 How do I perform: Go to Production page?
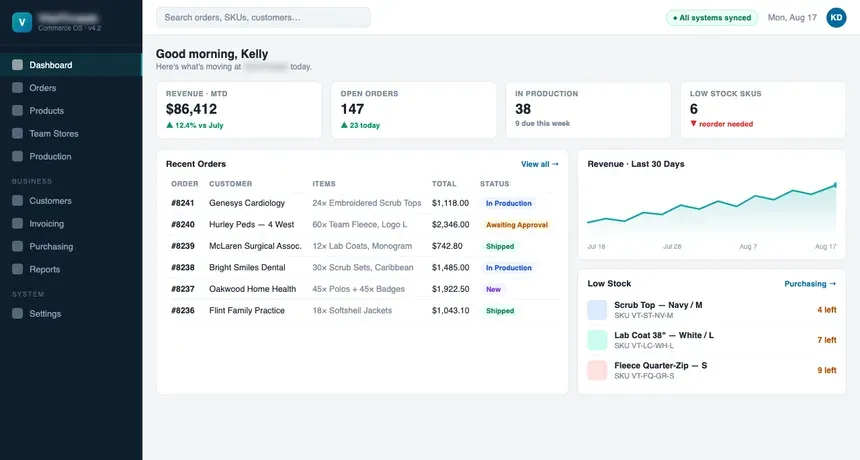coord(71,156)
